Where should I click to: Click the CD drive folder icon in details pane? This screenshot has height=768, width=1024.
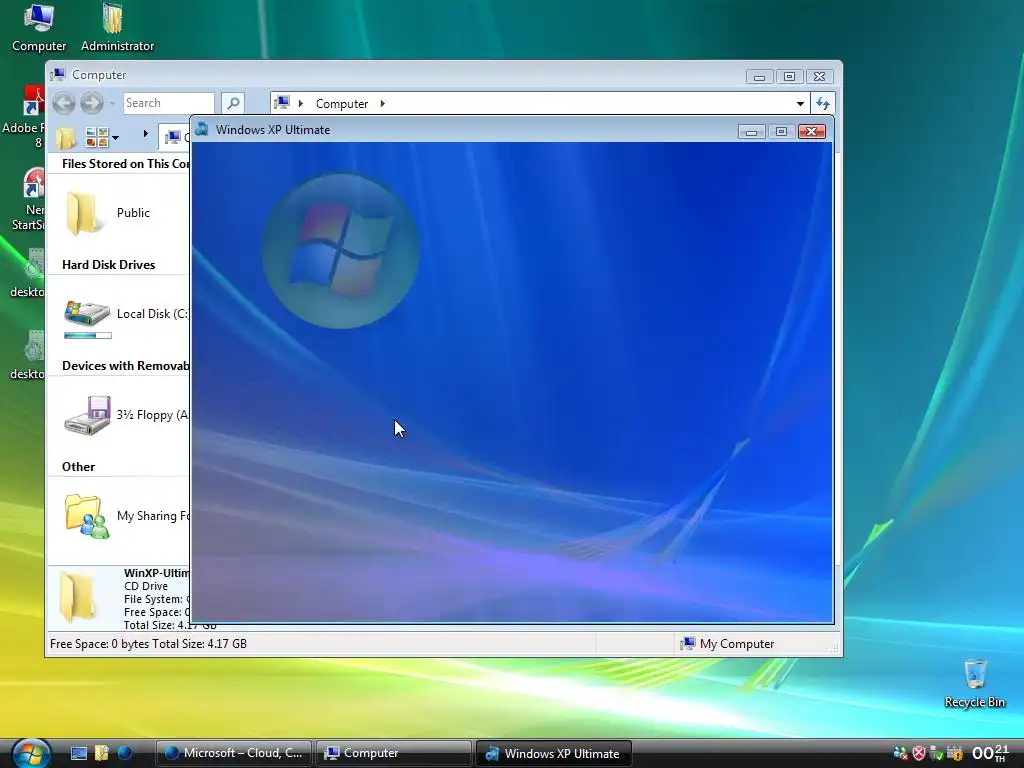(77, 597)
